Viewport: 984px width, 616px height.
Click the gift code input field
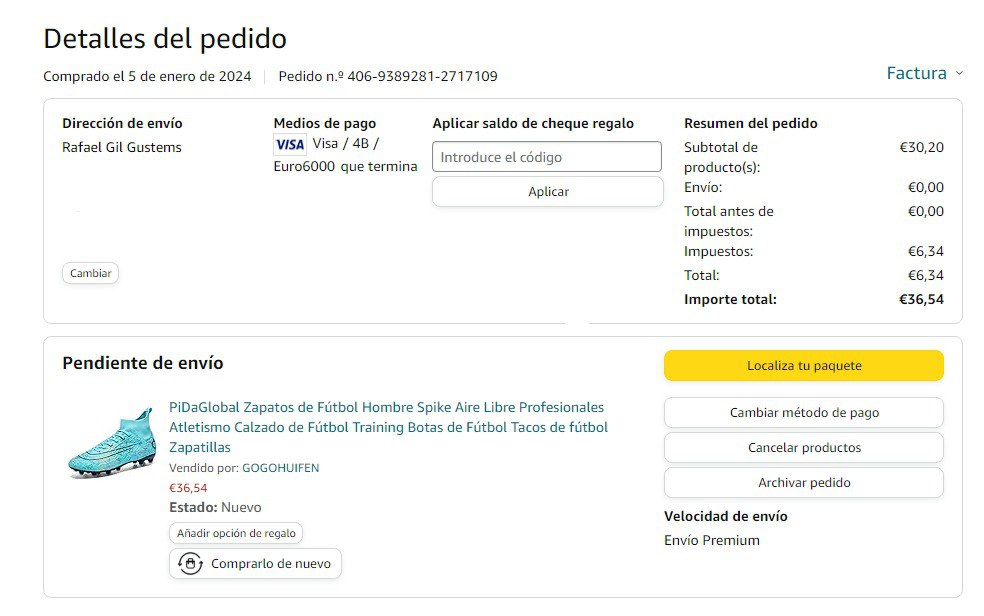pyautogui.click(x=547, y=157)
